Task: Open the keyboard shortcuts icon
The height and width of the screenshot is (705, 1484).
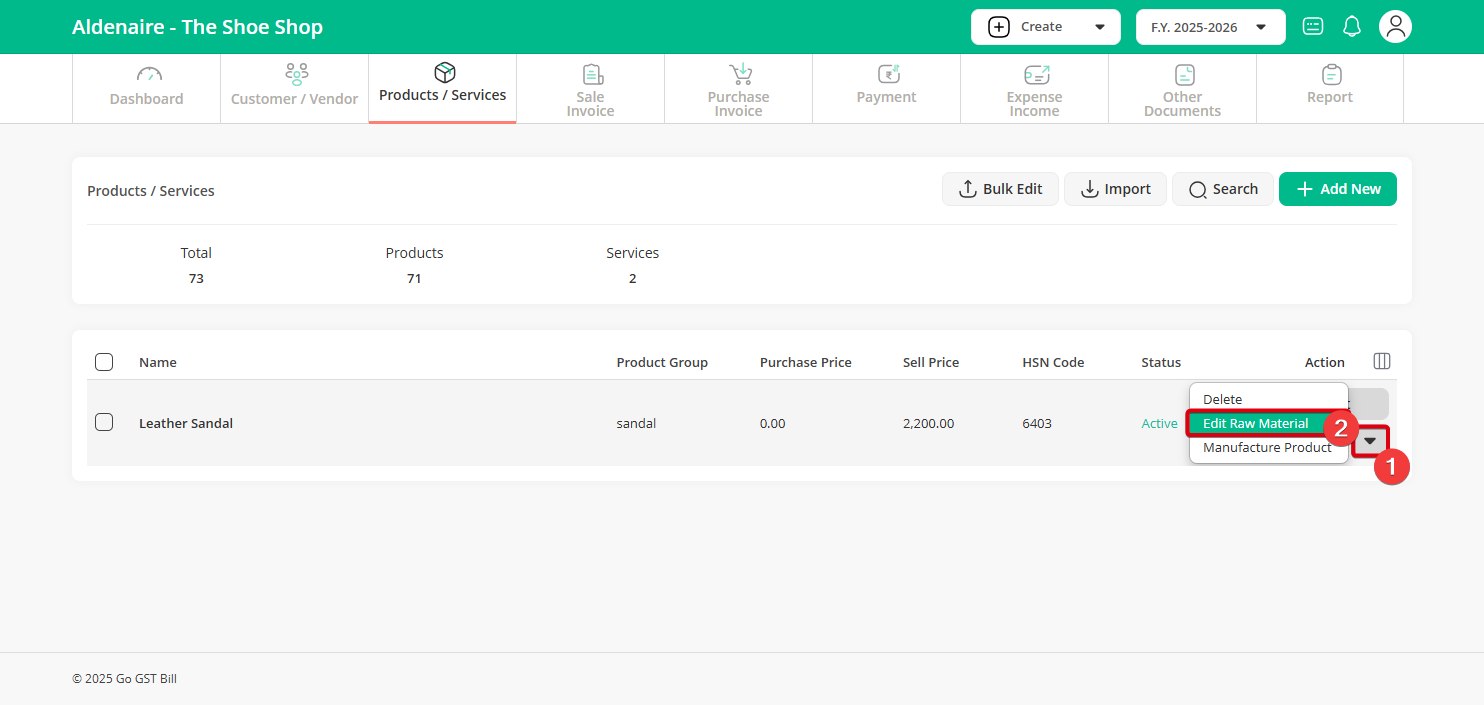Action: [1313, 27]
